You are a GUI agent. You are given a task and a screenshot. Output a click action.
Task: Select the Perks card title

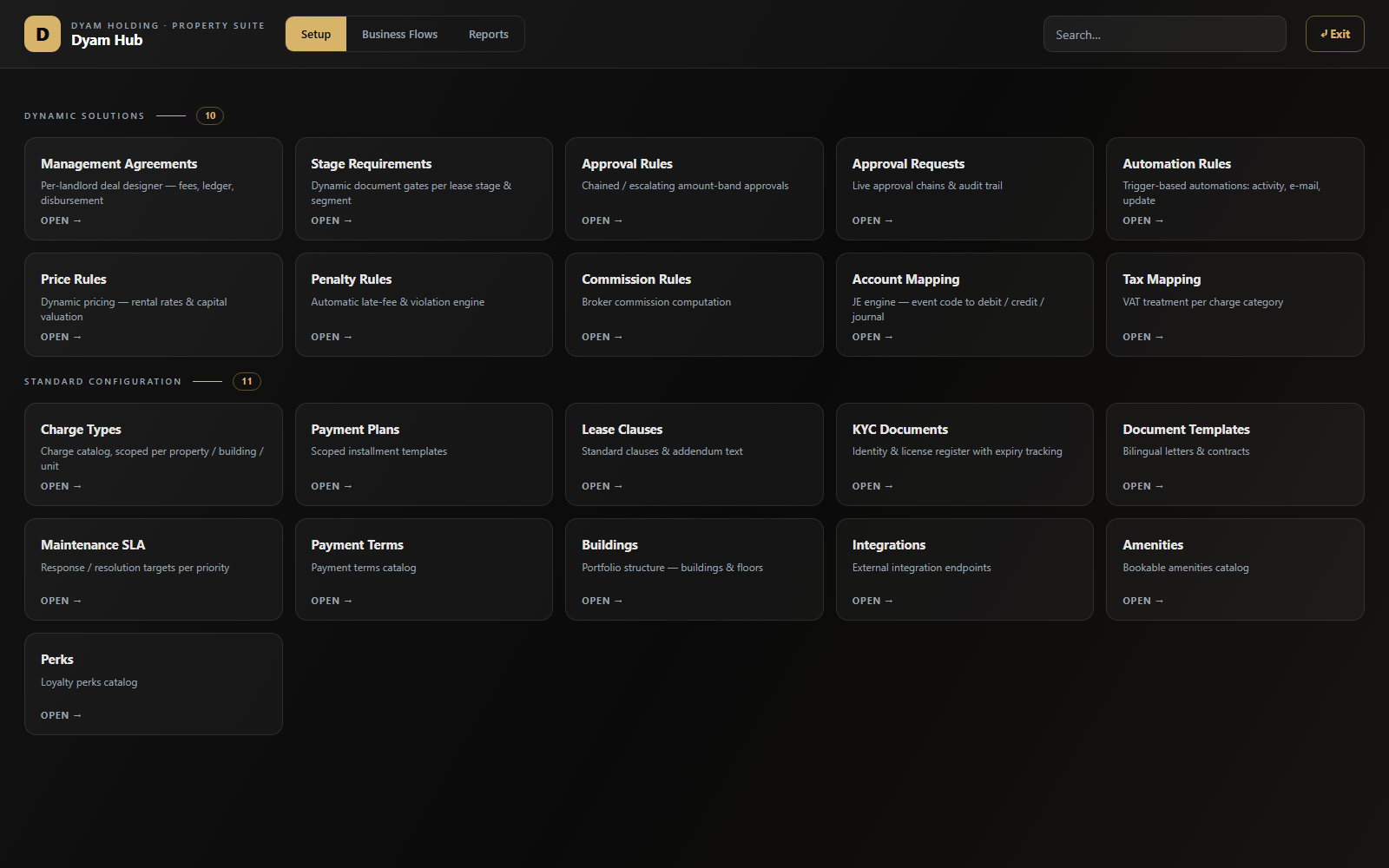[57, 660]
